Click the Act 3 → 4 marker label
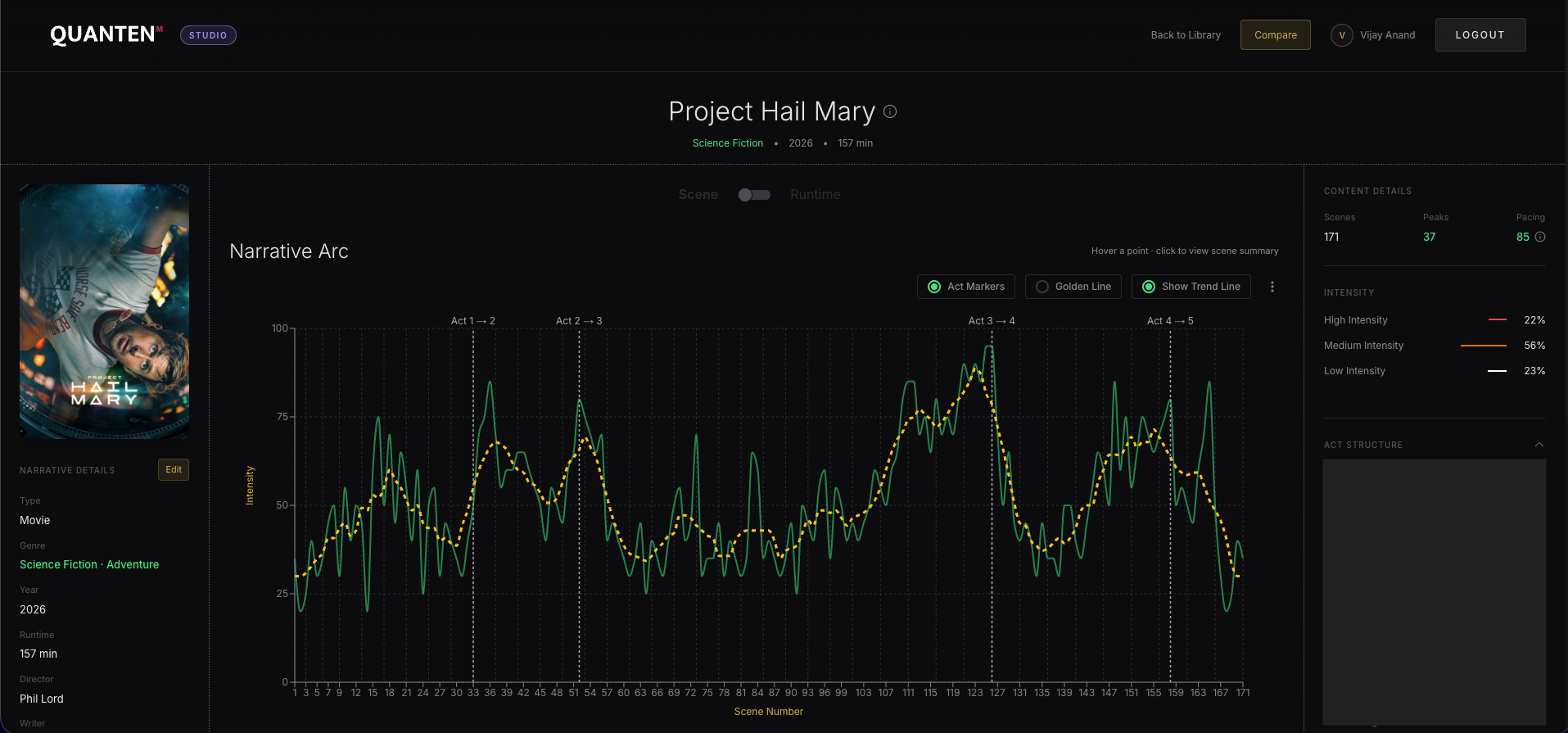1568x733 pixels. (991, 321)
